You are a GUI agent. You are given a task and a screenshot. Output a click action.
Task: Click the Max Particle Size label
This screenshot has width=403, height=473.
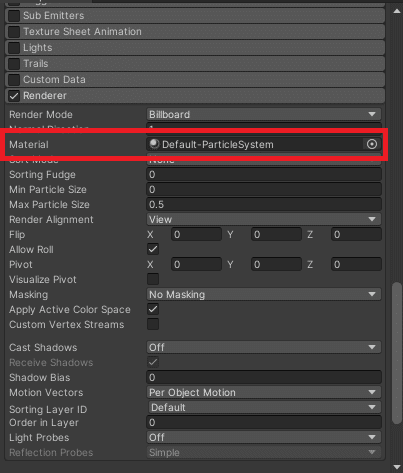(x=49, y=204)
